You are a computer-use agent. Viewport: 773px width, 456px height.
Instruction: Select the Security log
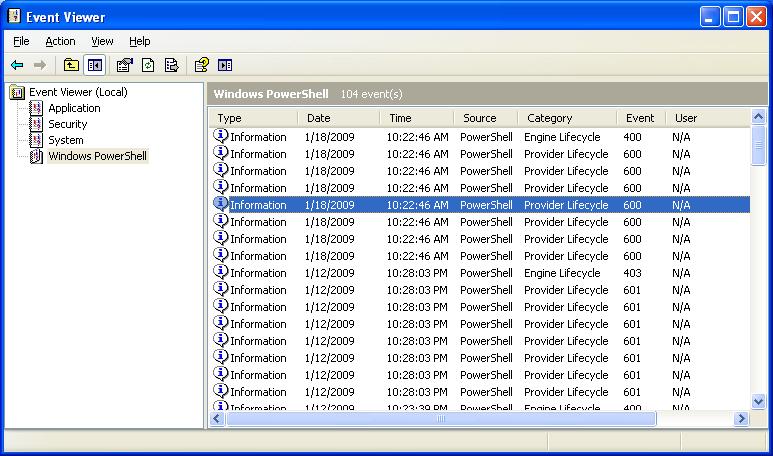pos(68,124)
